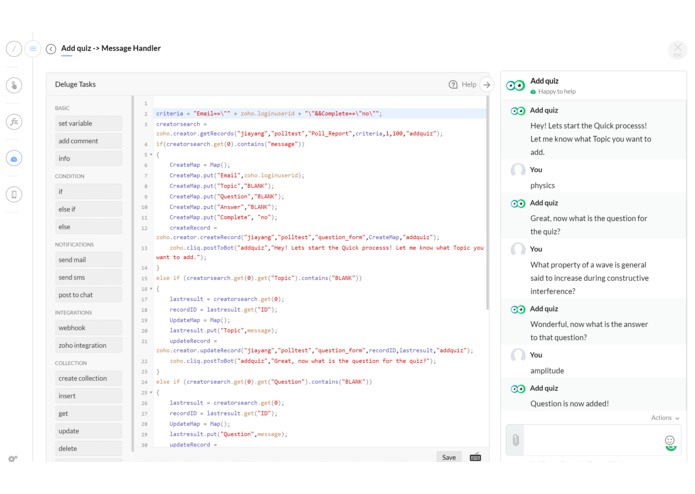Select the blue bot icon in sidebar

point(14,158)
